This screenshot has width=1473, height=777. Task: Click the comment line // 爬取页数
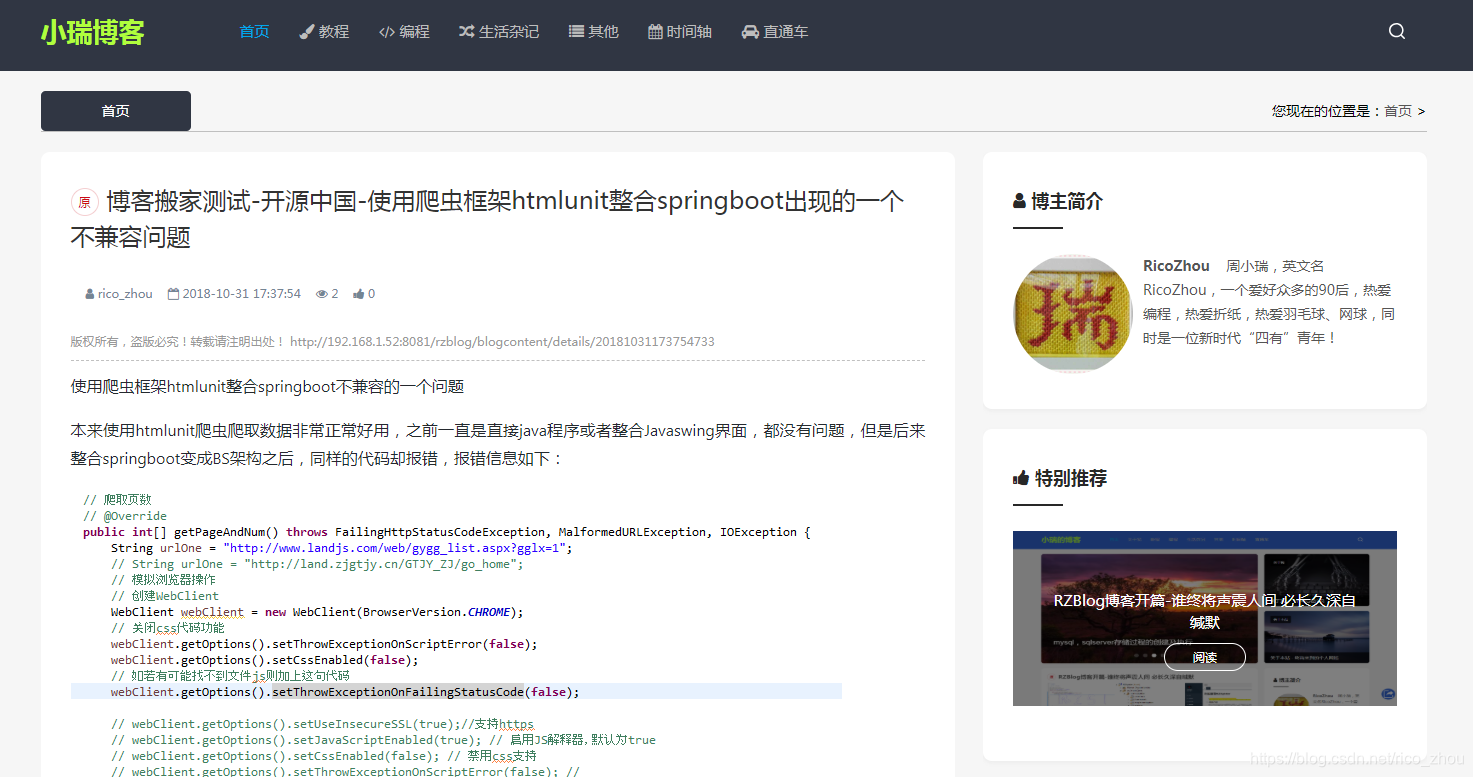(117, 500)
